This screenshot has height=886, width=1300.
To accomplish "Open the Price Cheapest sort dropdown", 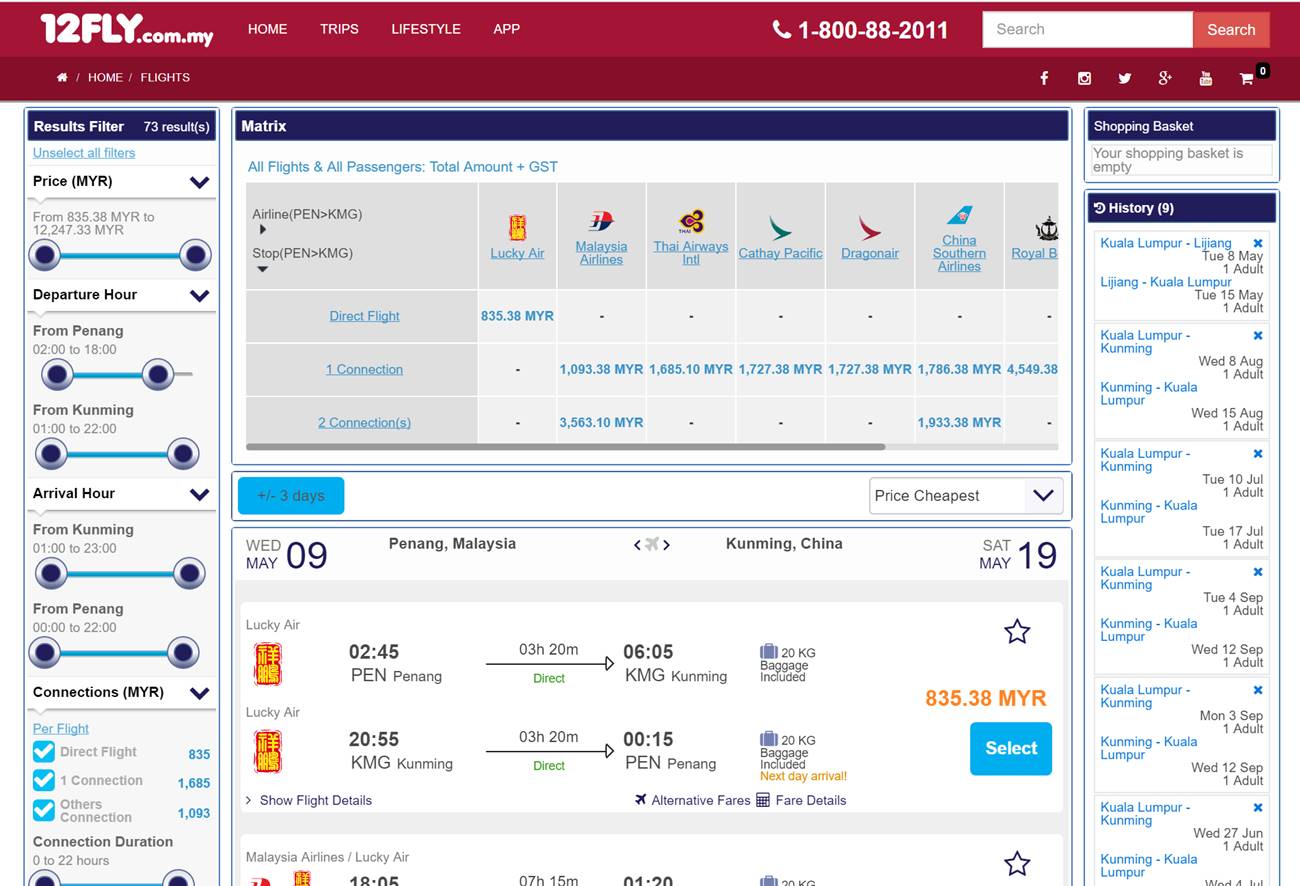I will pos(966,495).
